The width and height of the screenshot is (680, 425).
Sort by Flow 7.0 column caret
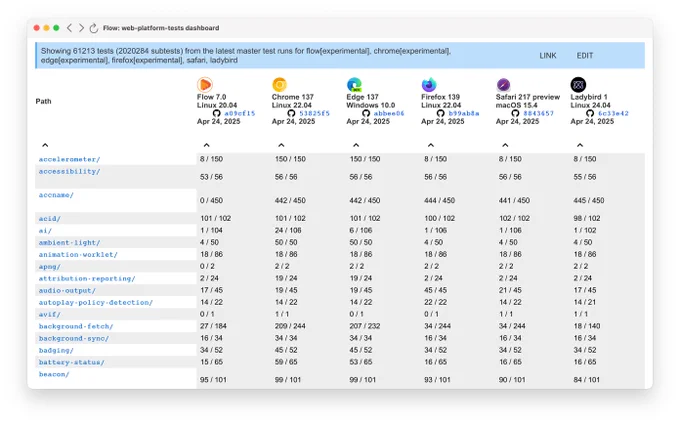(x=206, y=145)
